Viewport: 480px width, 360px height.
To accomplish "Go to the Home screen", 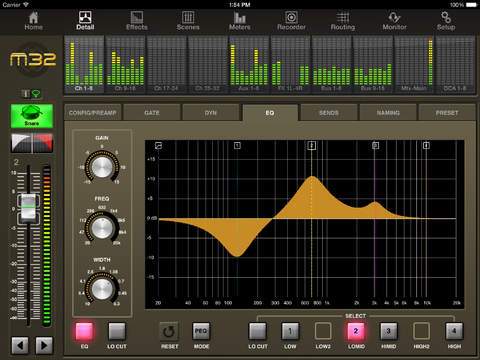I will coord(33,21).
